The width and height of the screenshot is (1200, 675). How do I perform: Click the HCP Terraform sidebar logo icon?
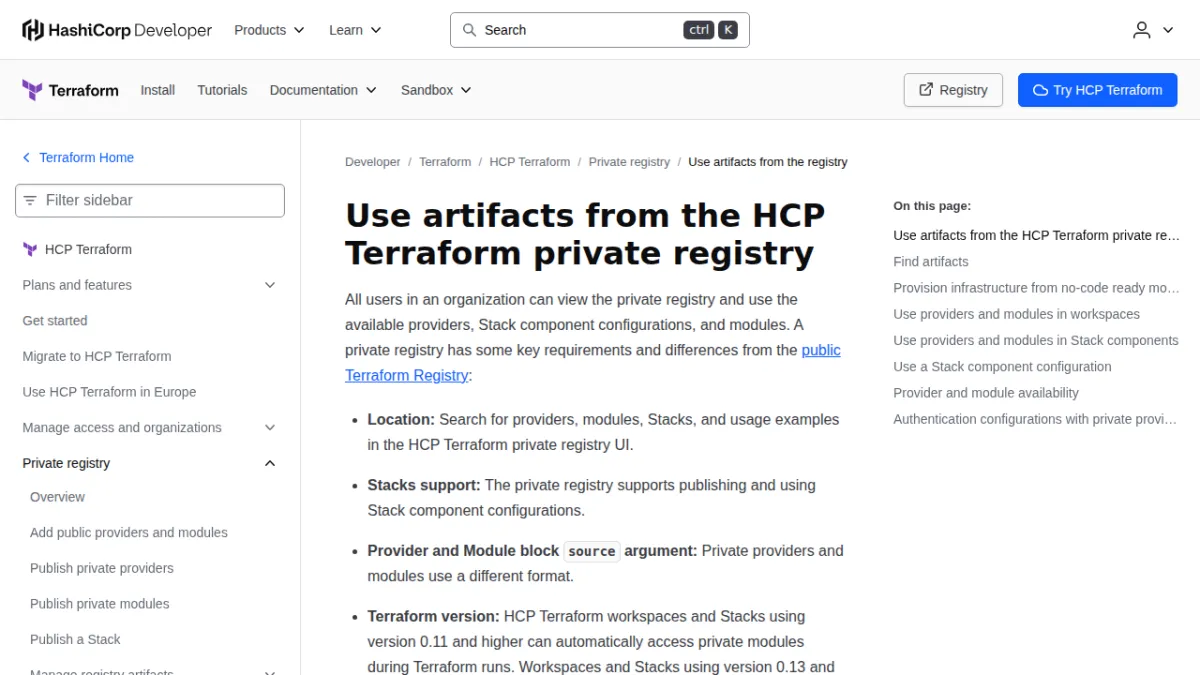pos(30,249)
